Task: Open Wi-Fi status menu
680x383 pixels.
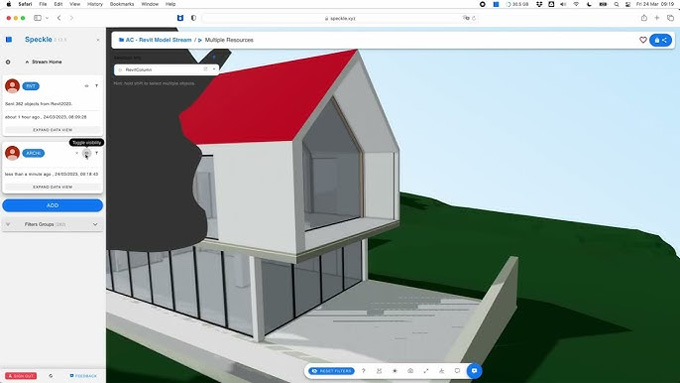Action: 576,4
